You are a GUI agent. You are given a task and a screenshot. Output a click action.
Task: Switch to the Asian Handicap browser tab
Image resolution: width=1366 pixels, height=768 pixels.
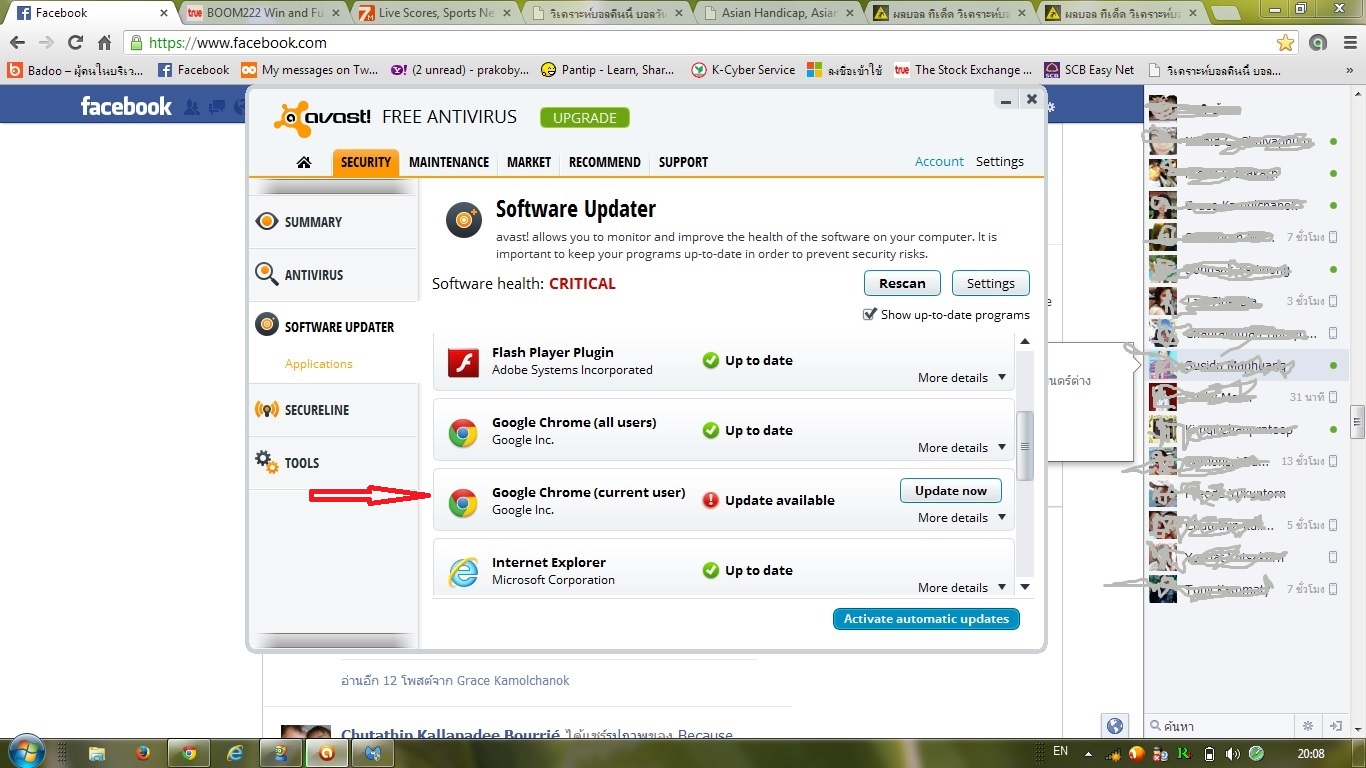(x=778, y=13)
